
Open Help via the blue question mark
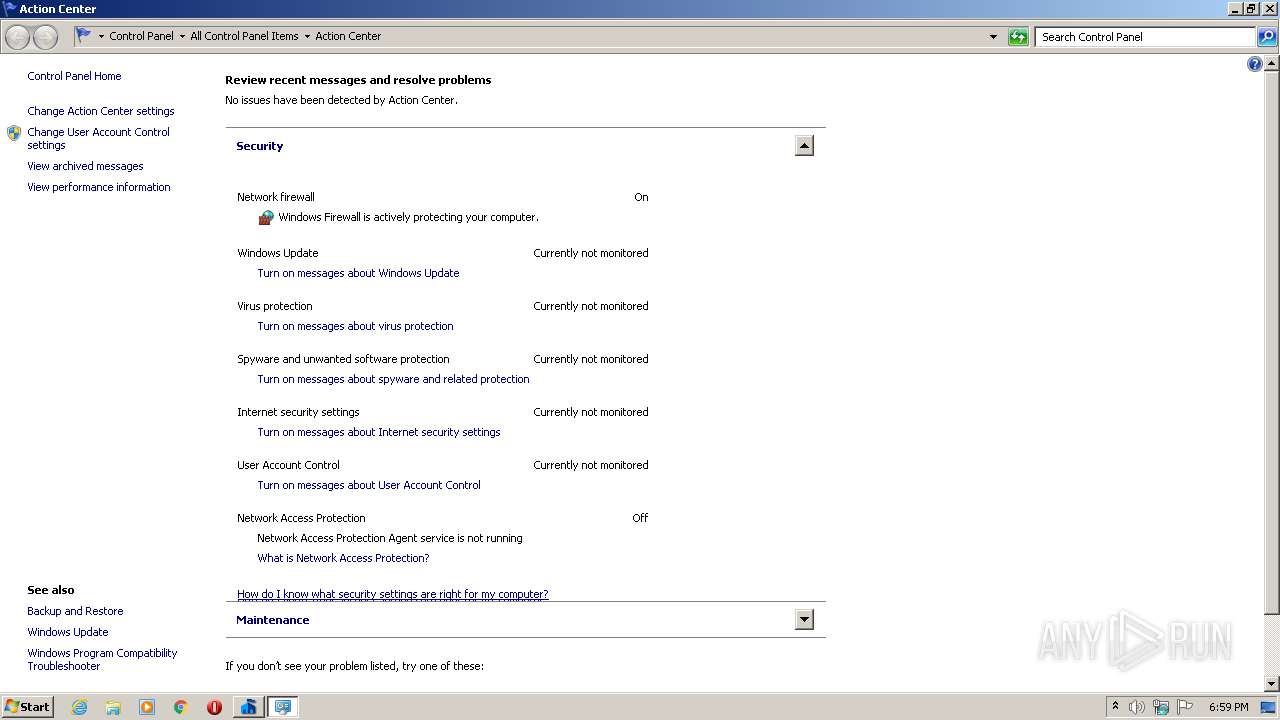(1255, 64)
